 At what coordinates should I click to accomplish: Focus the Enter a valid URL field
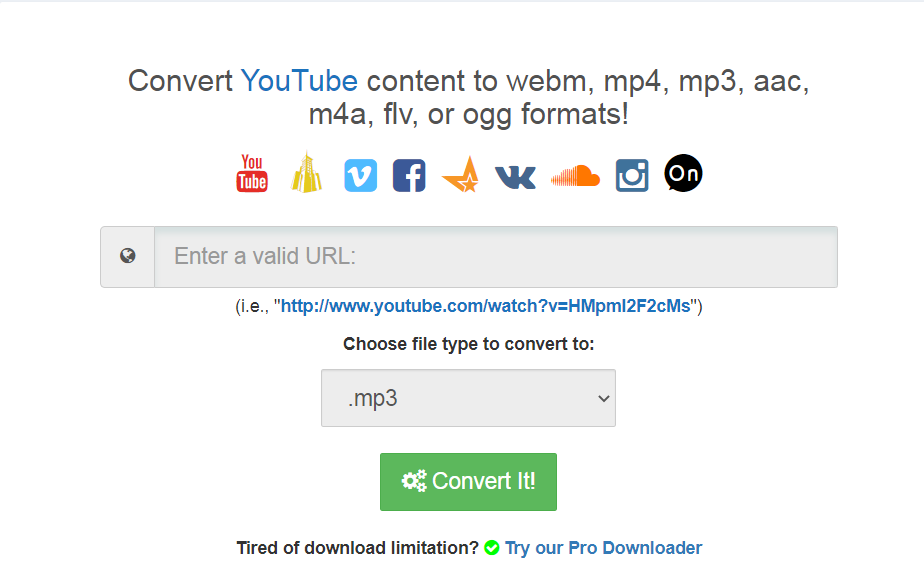coord(496,257)
